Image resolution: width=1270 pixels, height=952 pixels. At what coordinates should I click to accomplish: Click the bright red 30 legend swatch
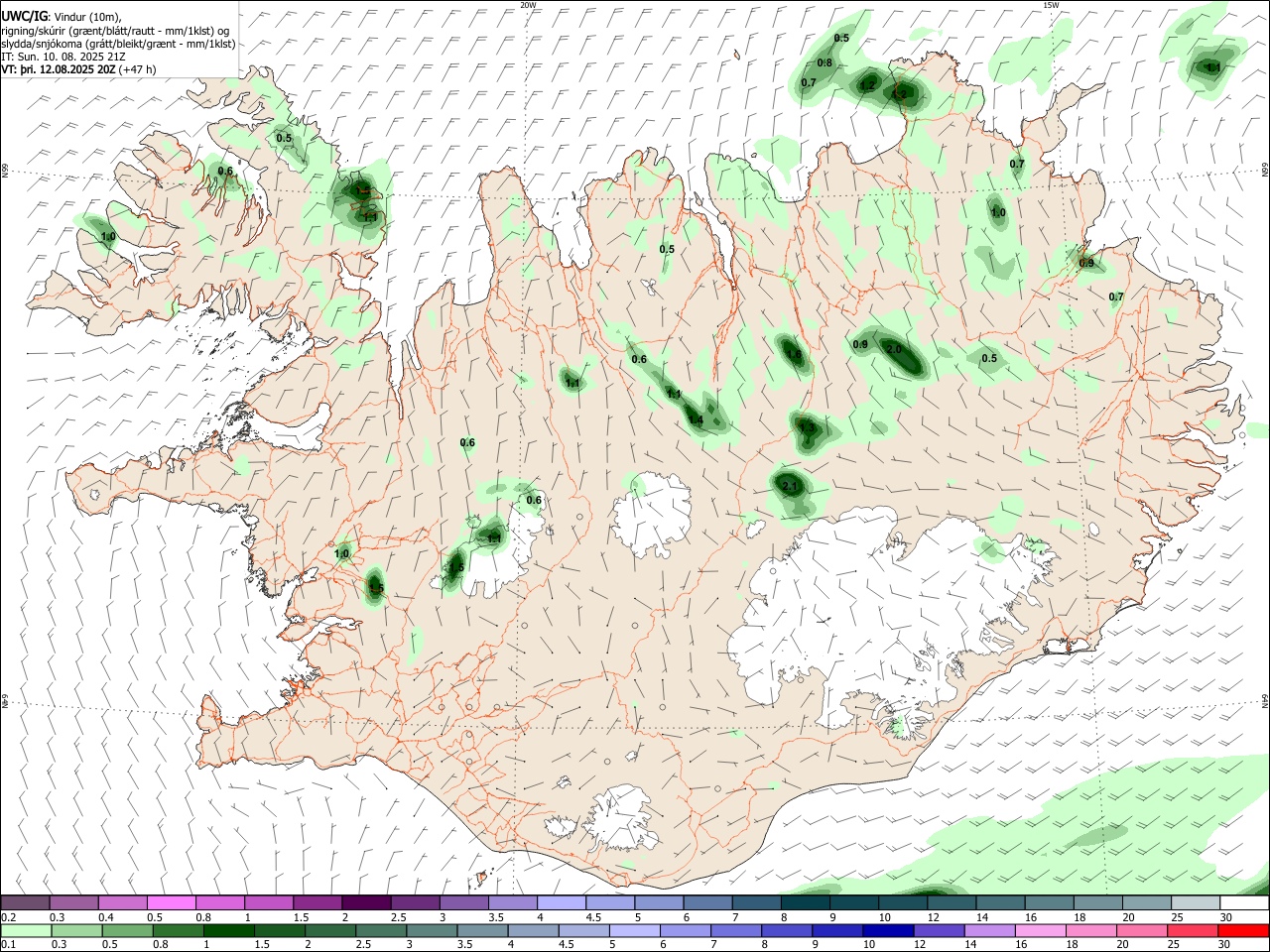1244,931
